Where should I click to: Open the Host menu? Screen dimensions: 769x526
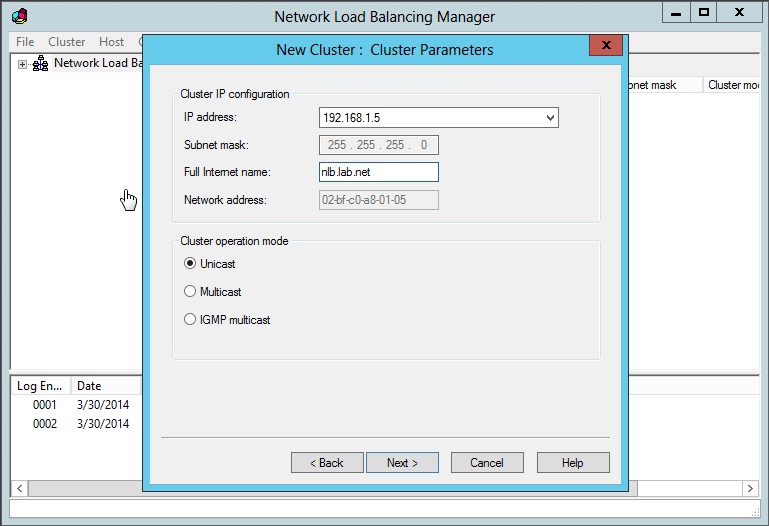coord(111,42)
